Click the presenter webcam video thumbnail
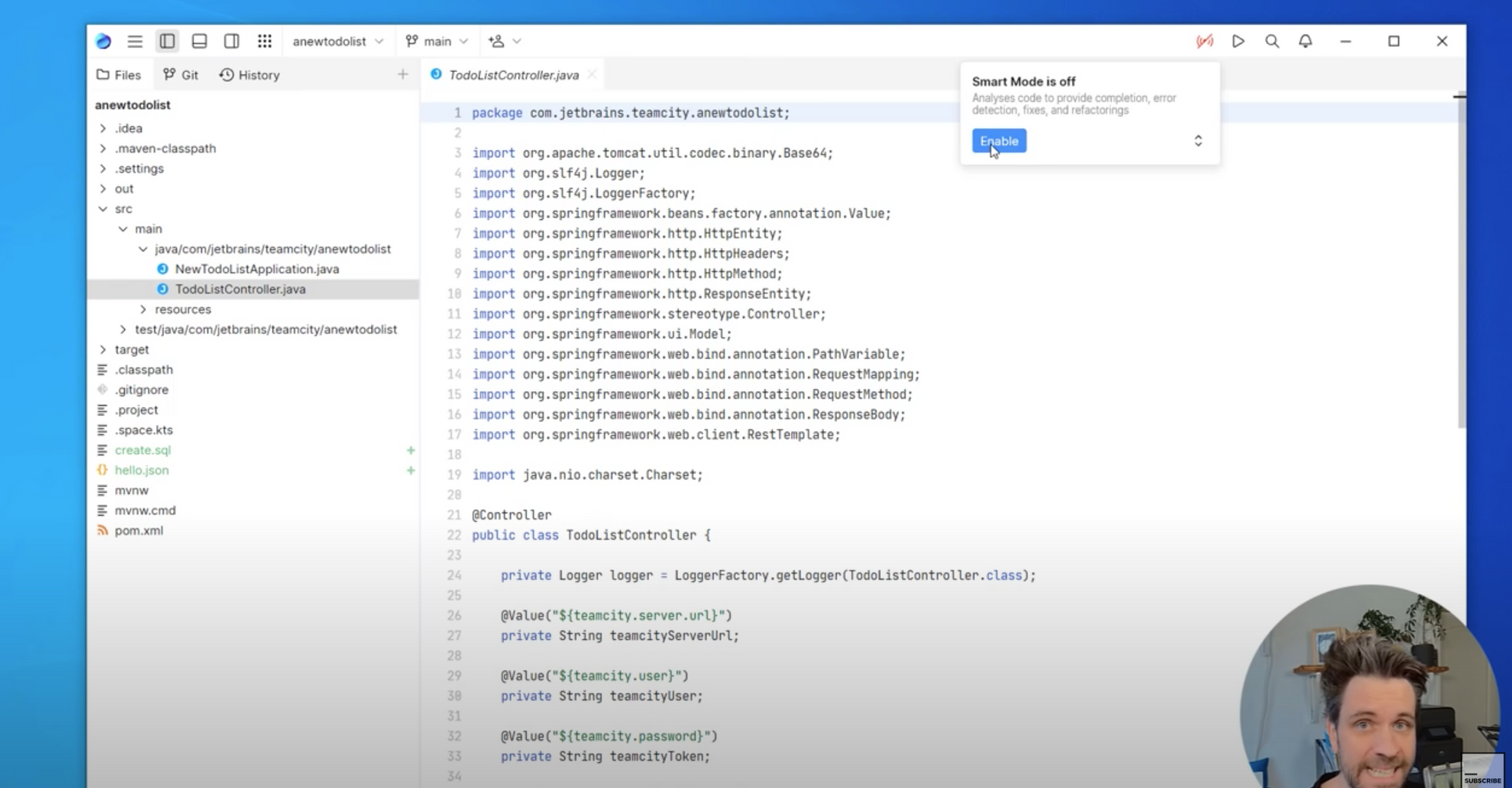Viewport: 1512px width, 788px height. click(1370, 688)
